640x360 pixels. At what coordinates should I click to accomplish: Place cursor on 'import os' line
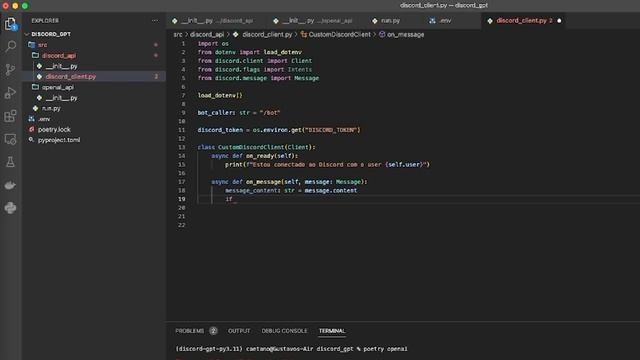[x=213, y=44]
